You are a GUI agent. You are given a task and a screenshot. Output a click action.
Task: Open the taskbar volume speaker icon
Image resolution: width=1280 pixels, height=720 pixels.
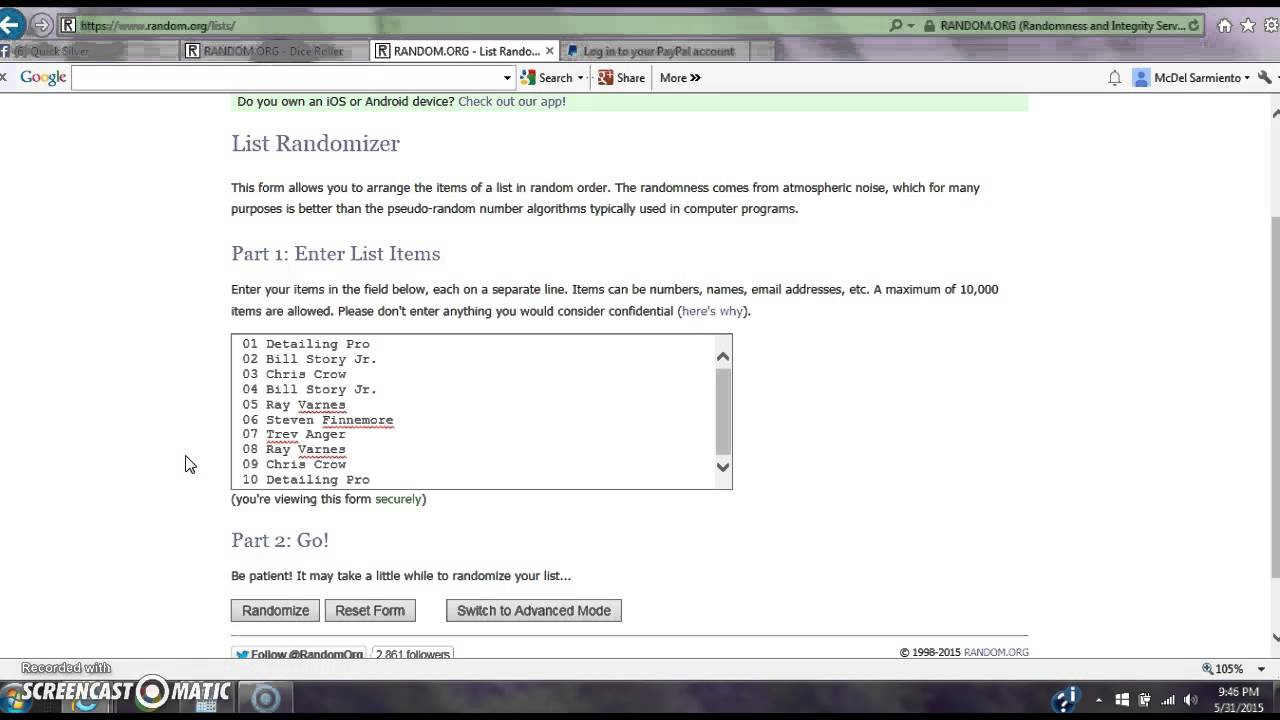[1191, 700]
